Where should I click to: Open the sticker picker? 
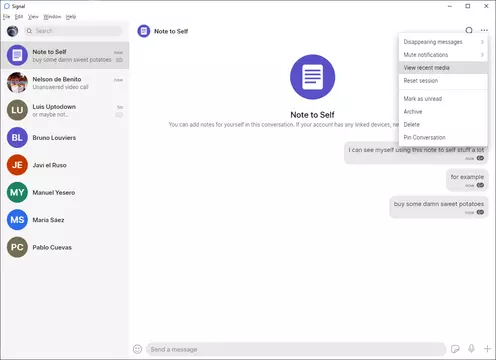(x=455, y=349)
